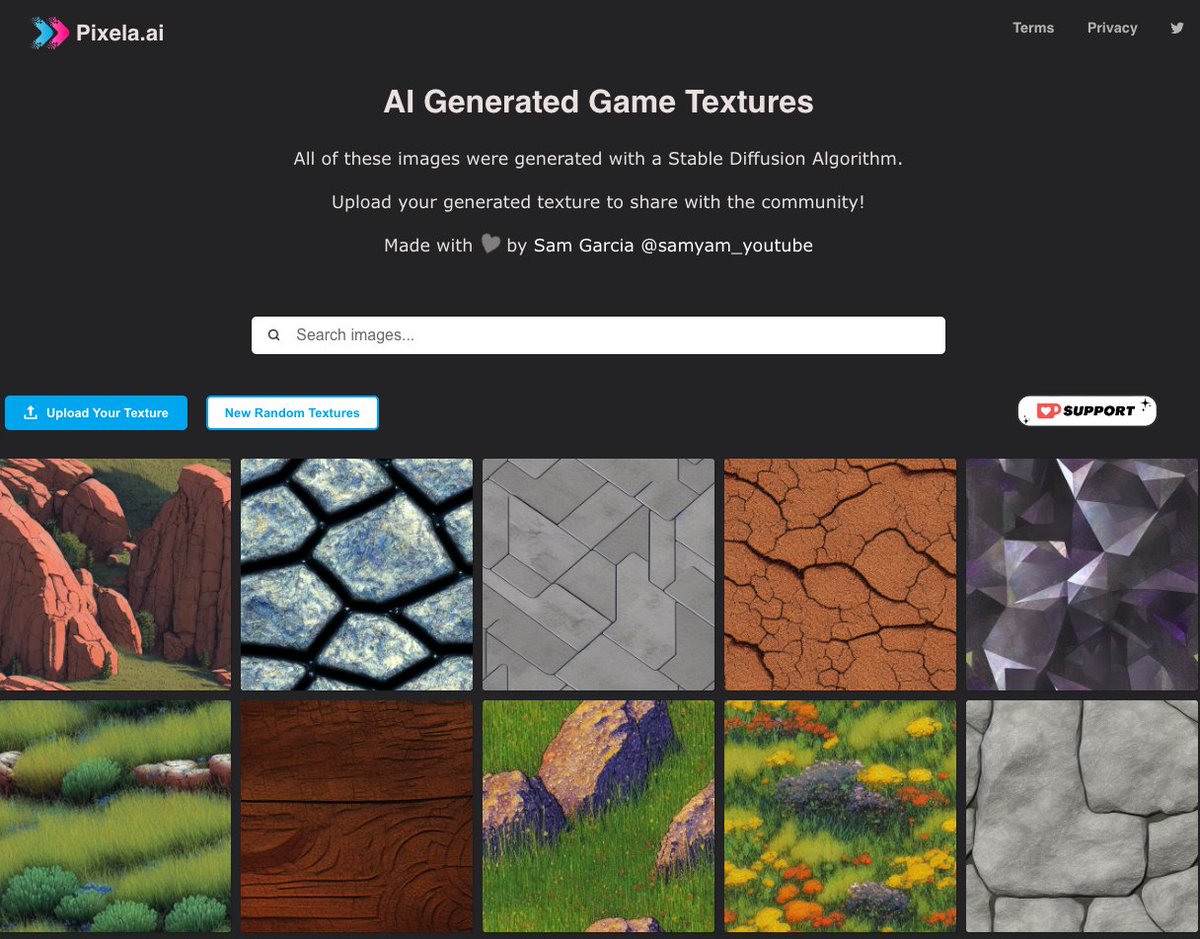Open the Twitter bird icon link
The height and width of the screenshot is (939, 1200).
coord(1177,28)
